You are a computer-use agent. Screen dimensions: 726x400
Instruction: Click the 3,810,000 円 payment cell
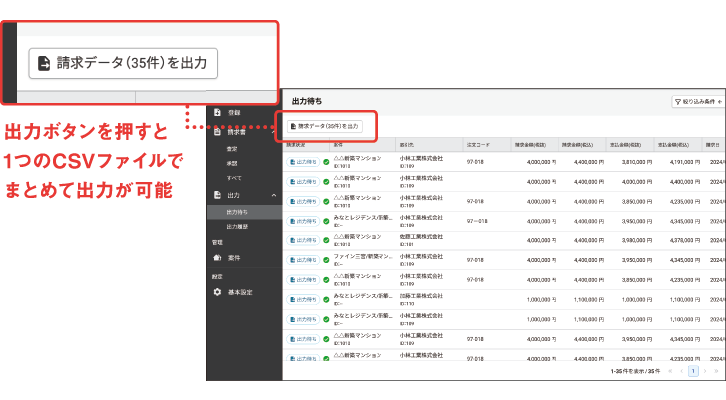coord(637,162)
